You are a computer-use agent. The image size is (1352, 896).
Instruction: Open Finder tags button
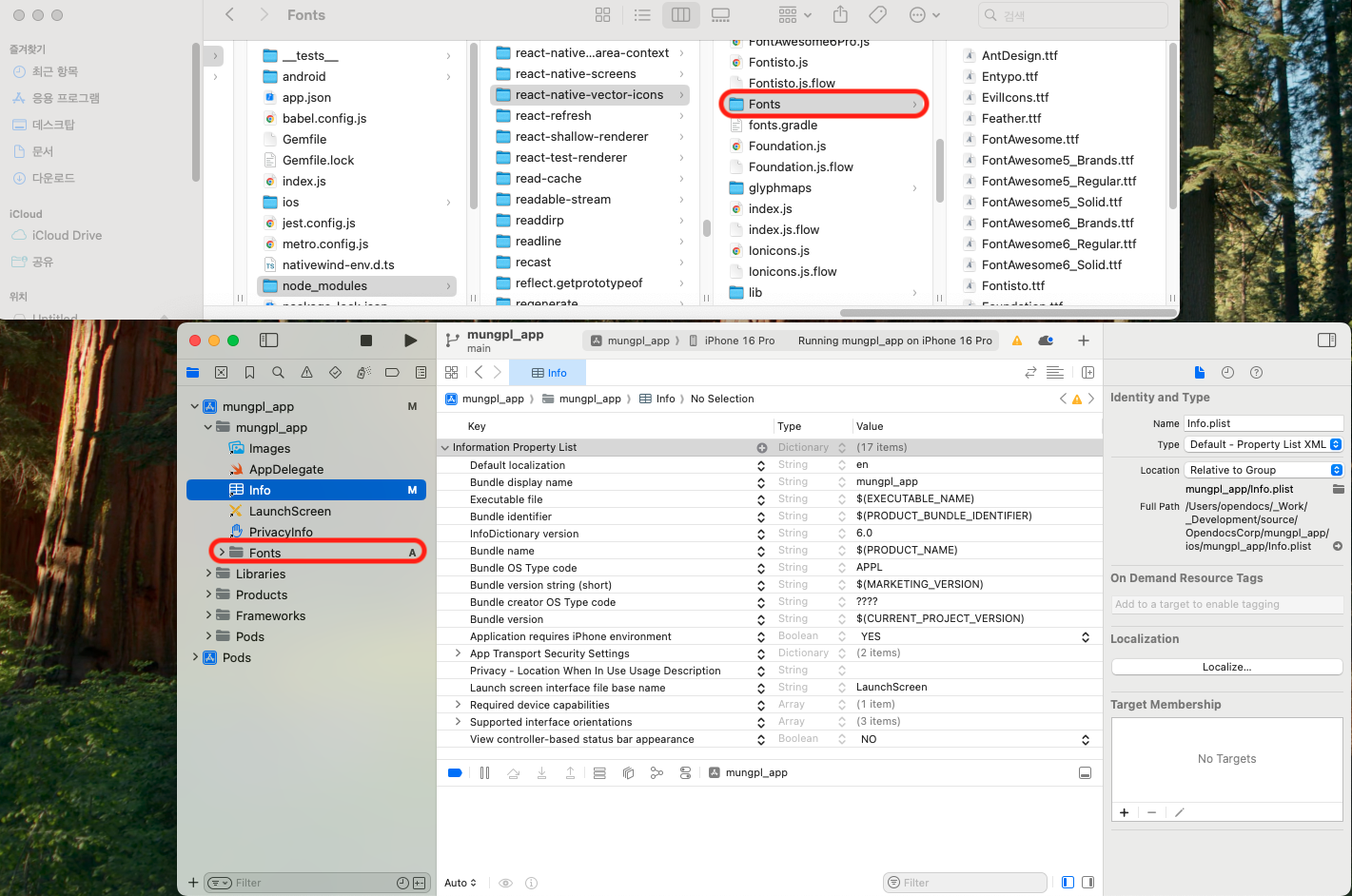click(x=878, y=15)
